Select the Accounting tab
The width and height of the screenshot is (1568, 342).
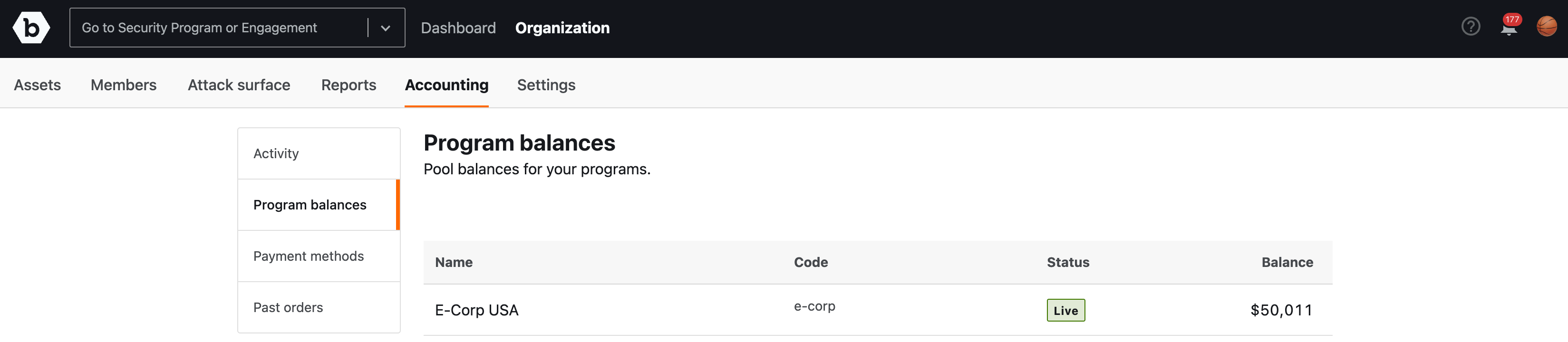447,85
